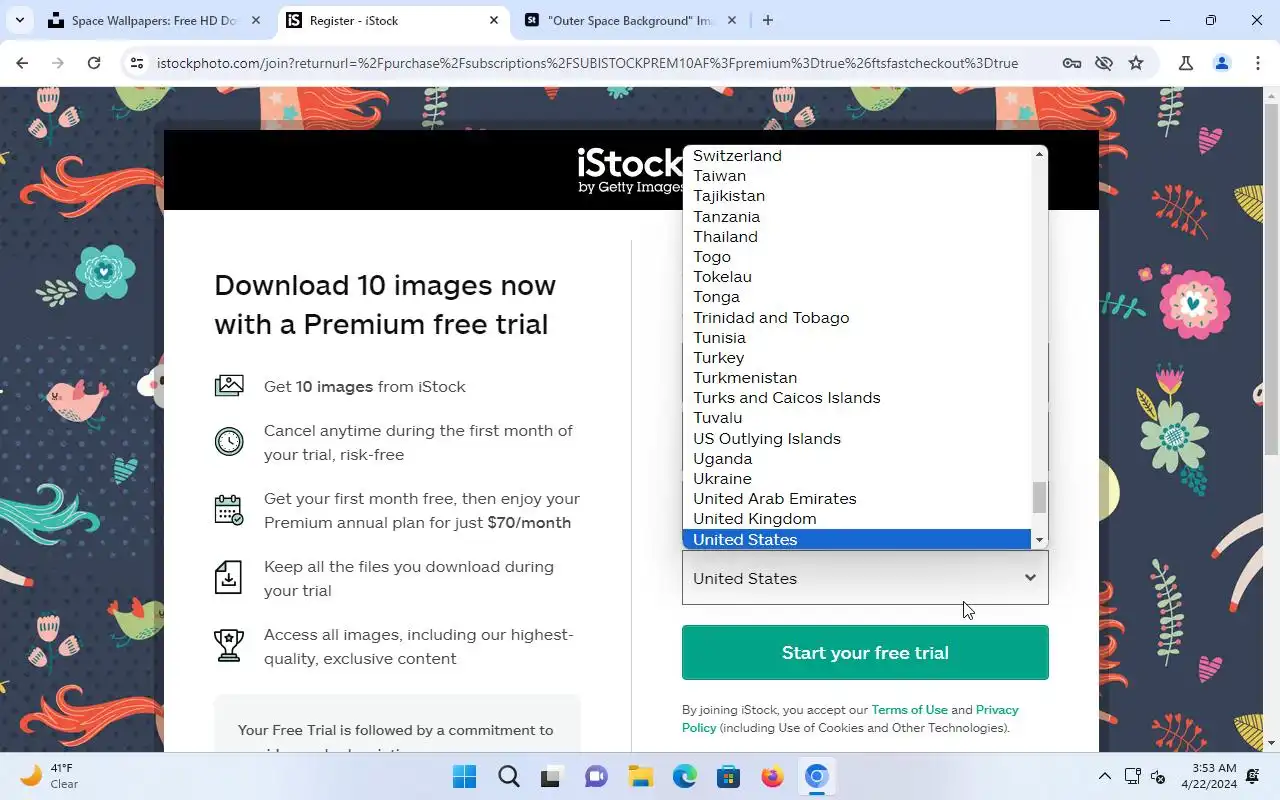Select Togo from the country list
The height and width of the screenshot is (800, 1280).
pos(857,257)
